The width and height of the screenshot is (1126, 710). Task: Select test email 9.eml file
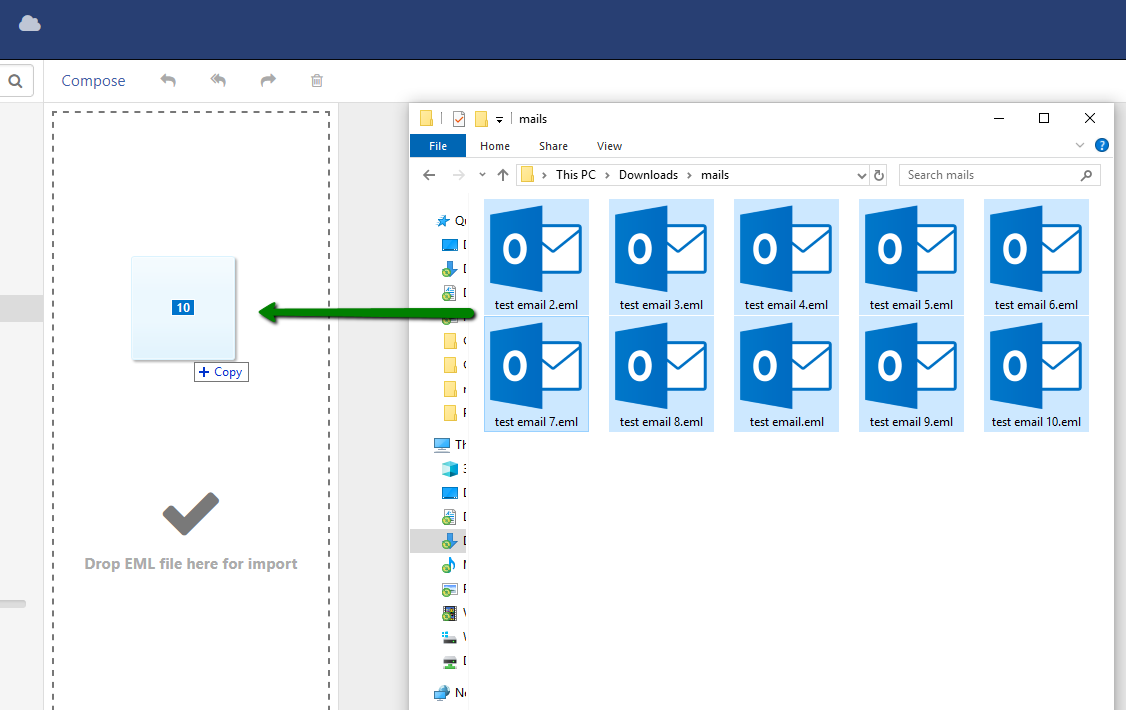tap(911, 374)
